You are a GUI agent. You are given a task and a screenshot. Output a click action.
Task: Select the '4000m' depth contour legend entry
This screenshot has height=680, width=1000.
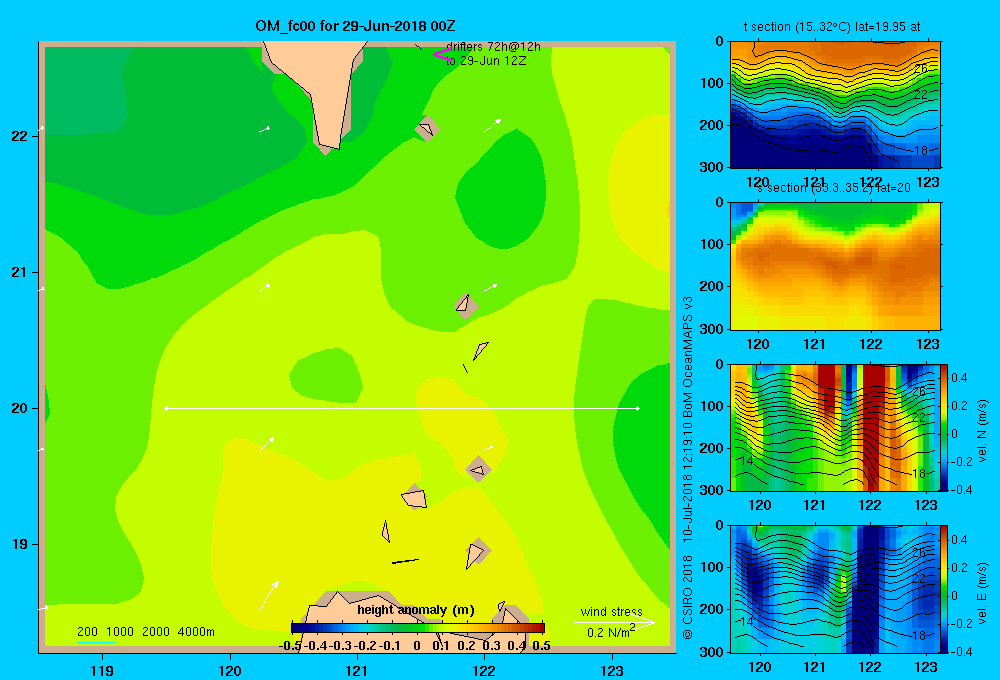coord(196,632)
